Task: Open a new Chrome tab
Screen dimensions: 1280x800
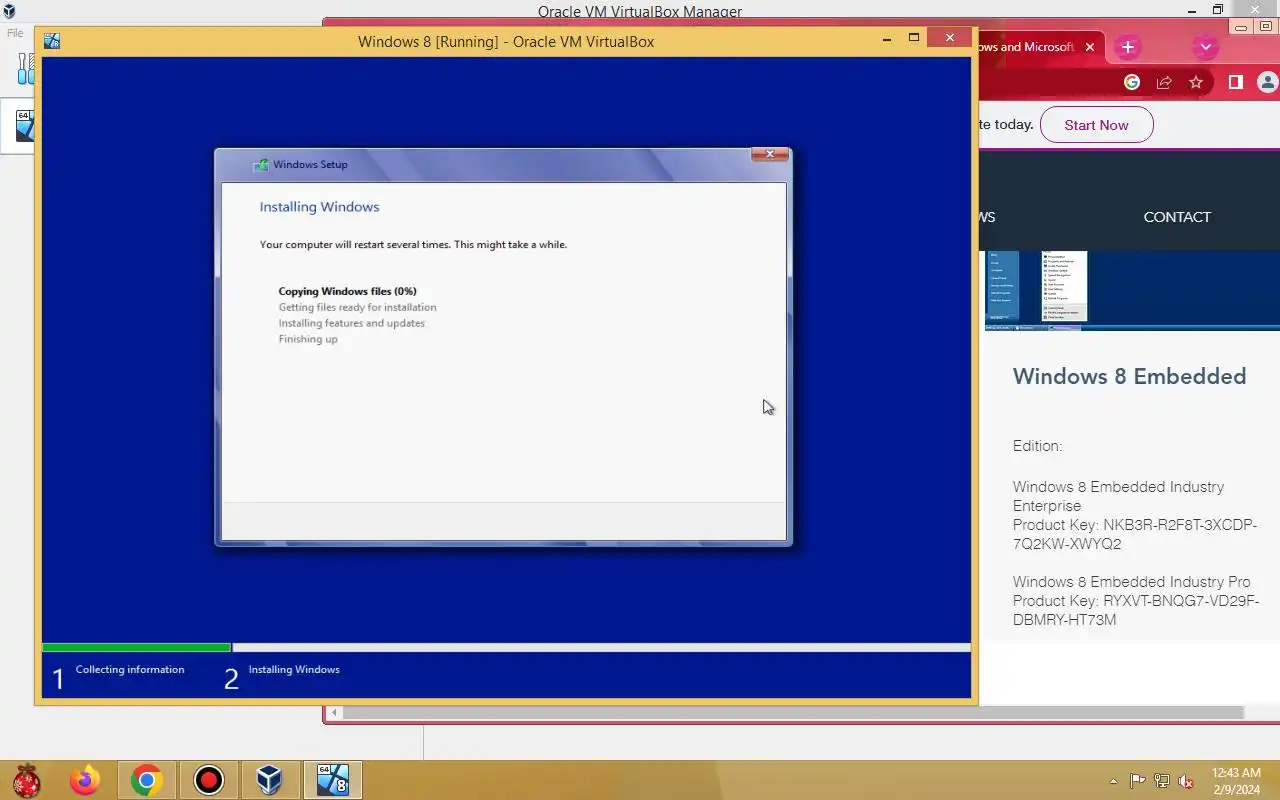Action: pos(1127,47)
